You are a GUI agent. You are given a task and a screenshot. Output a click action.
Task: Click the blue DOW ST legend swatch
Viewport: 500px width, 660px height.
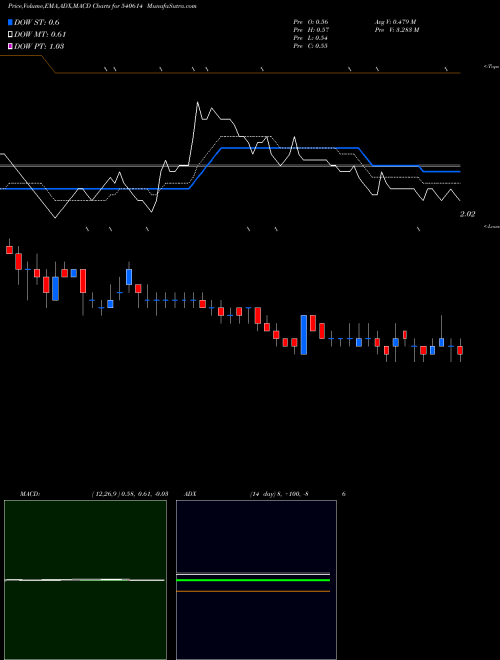(11, 22)
